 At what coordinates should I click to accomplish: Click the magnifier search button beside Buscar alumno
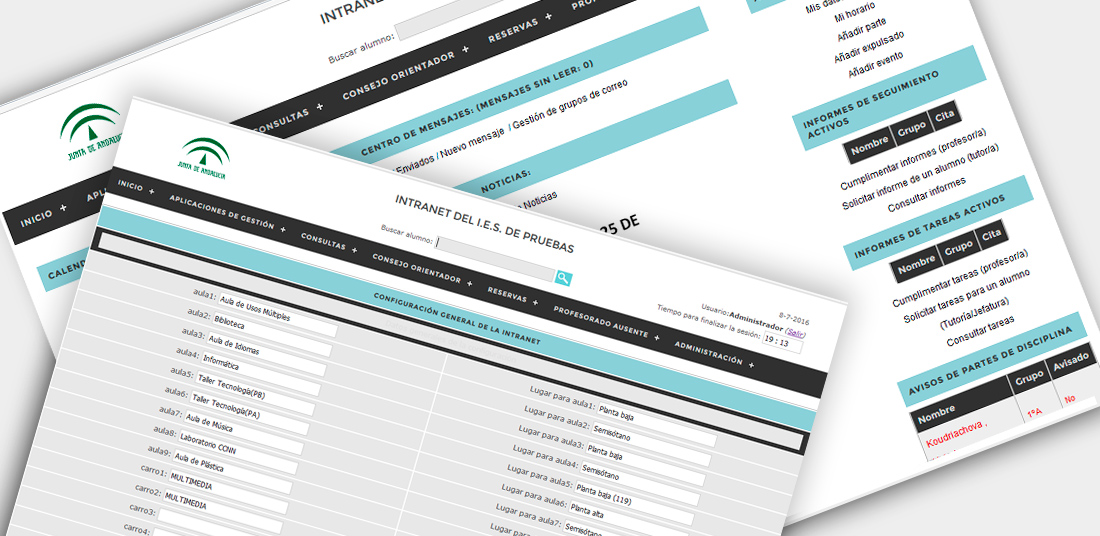564,278
